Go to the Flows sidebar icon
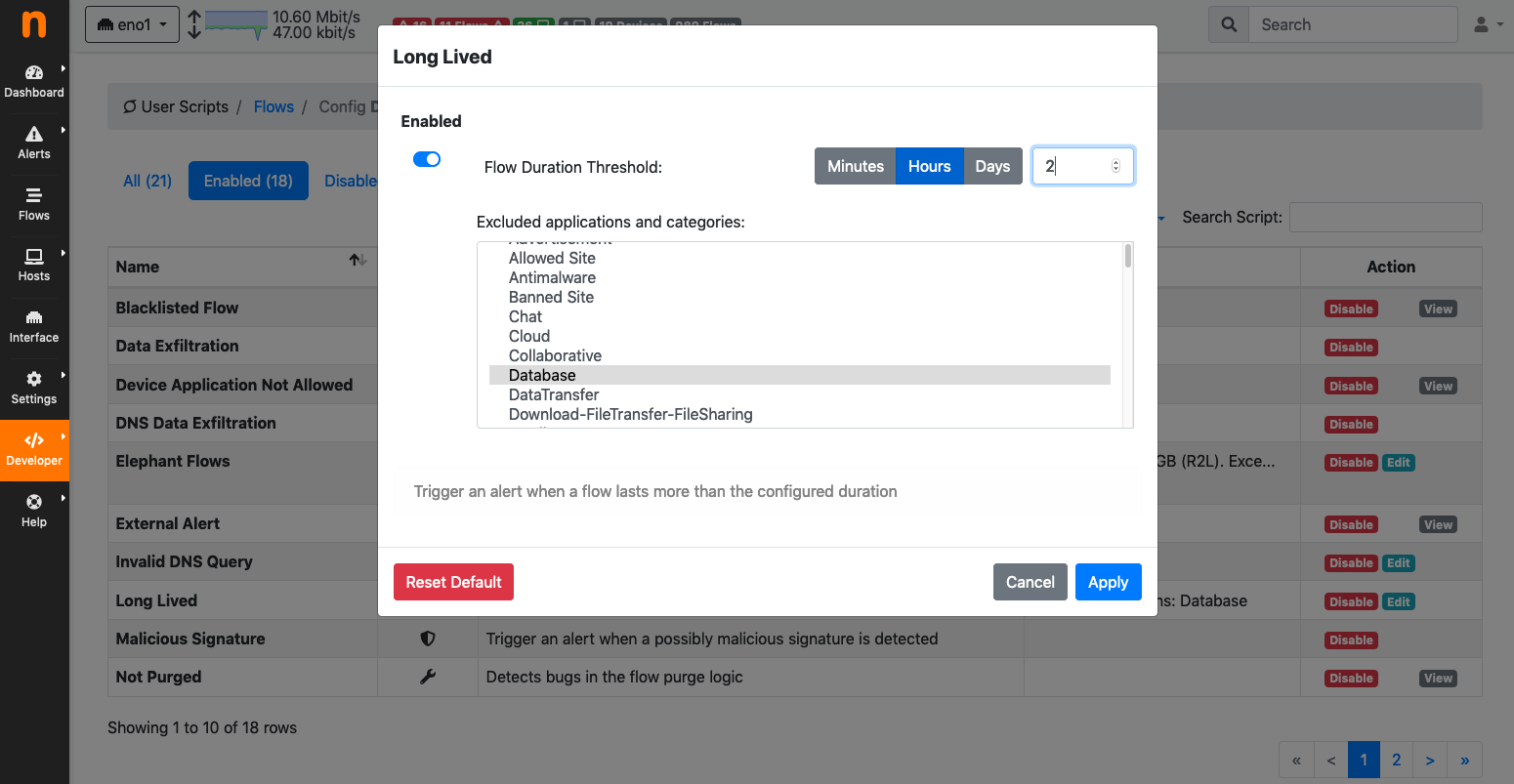The width and height of the screenshot is (1514, 784). (x=34, y=194)
